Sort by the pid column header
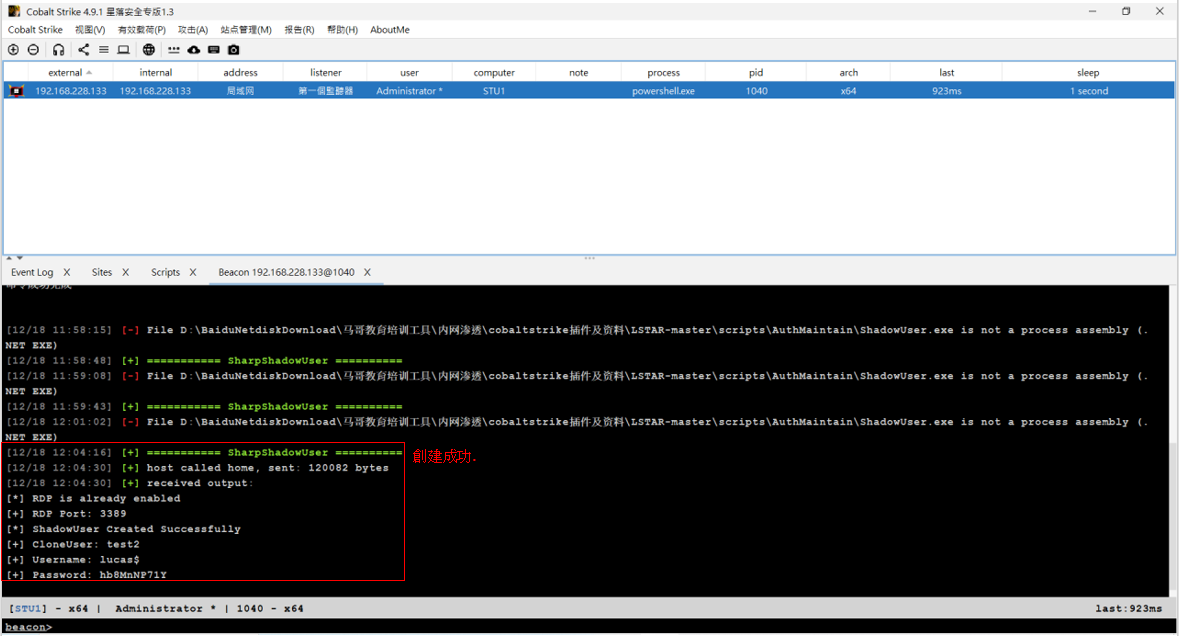The height and width of the screenshot is (636, 1179). pos(756,72)
